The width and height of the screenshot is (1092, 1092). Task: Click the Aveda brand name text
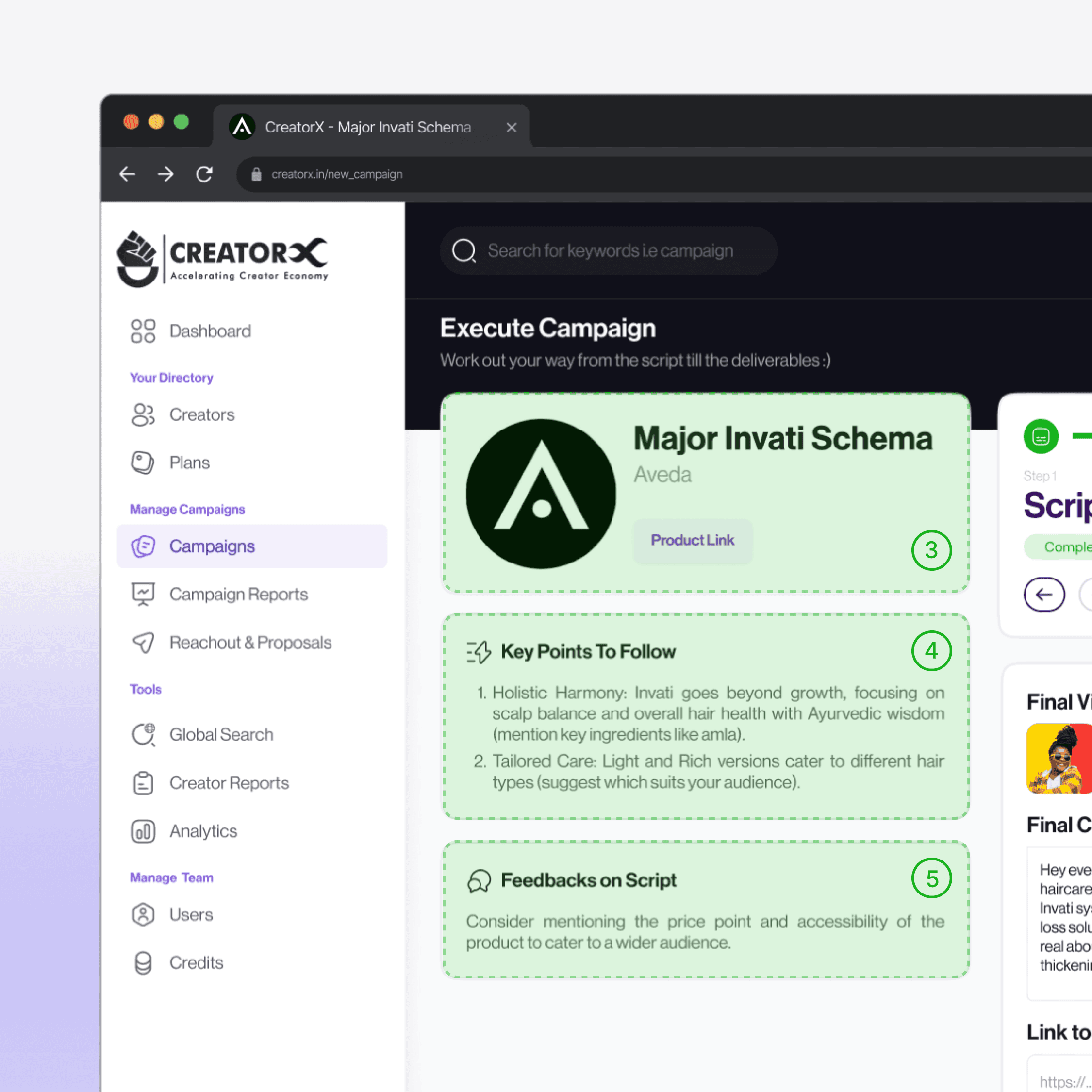(662, 475)
